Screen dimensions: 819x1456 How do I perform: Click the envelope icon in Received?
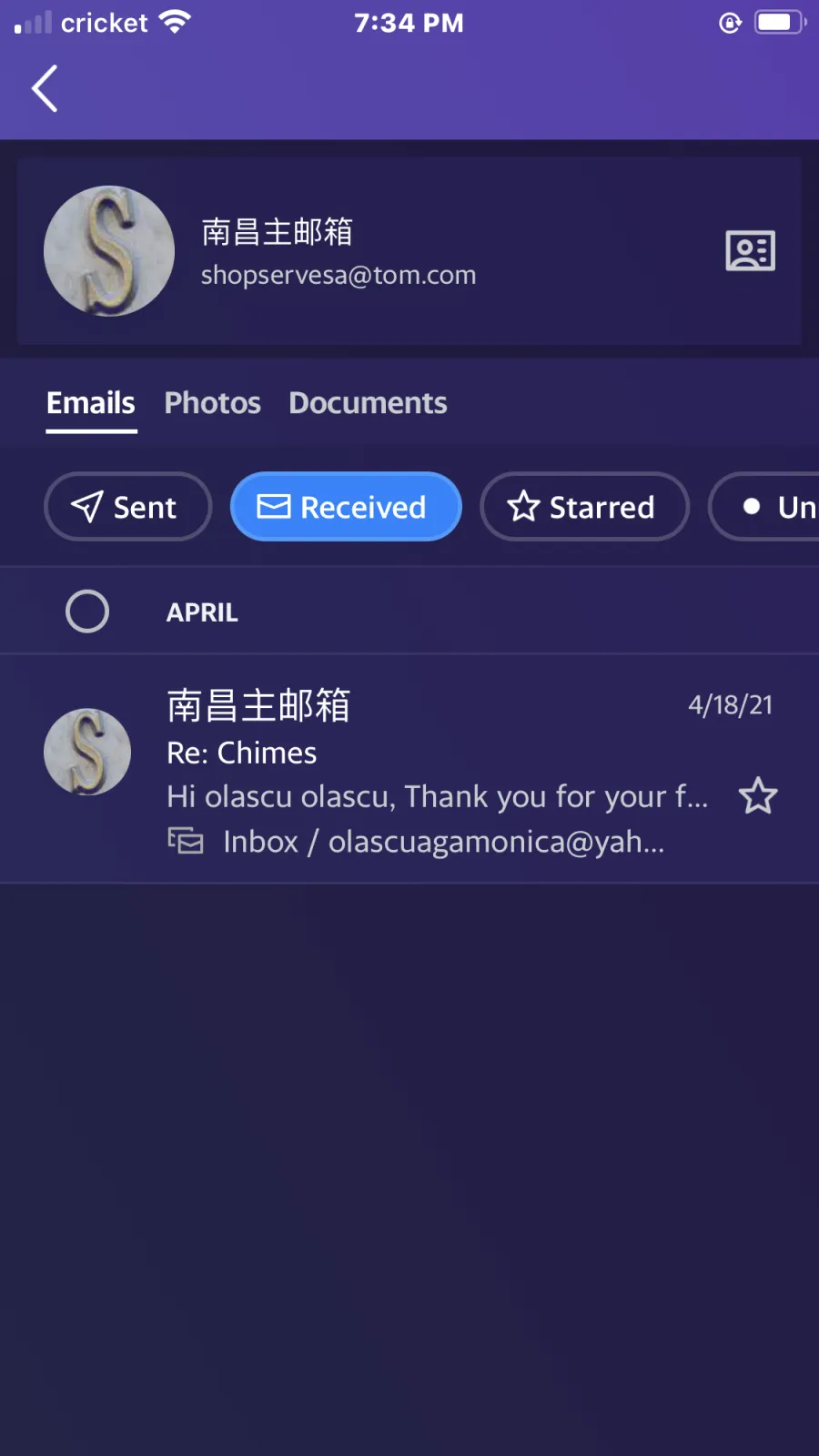[x=273, y=506]
